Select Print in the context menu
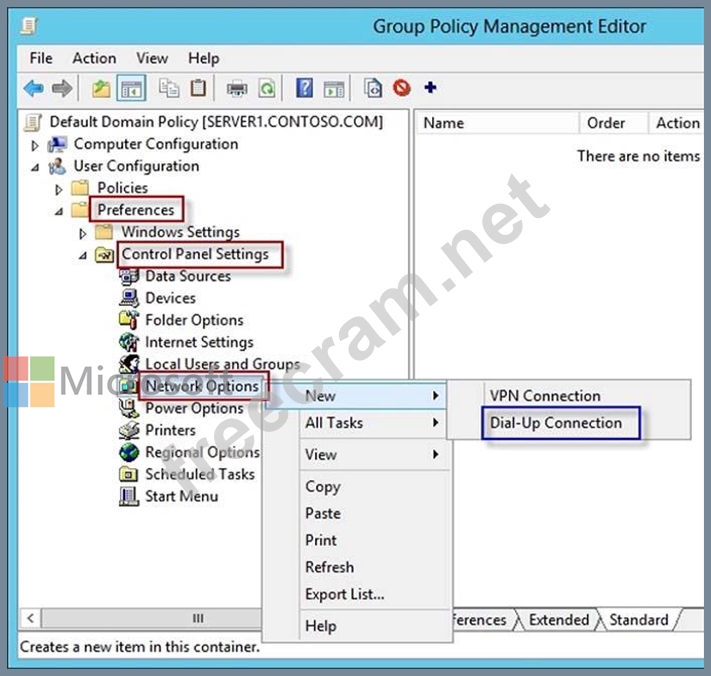Viewport: 711px width, 676px height. coord(321,540)
